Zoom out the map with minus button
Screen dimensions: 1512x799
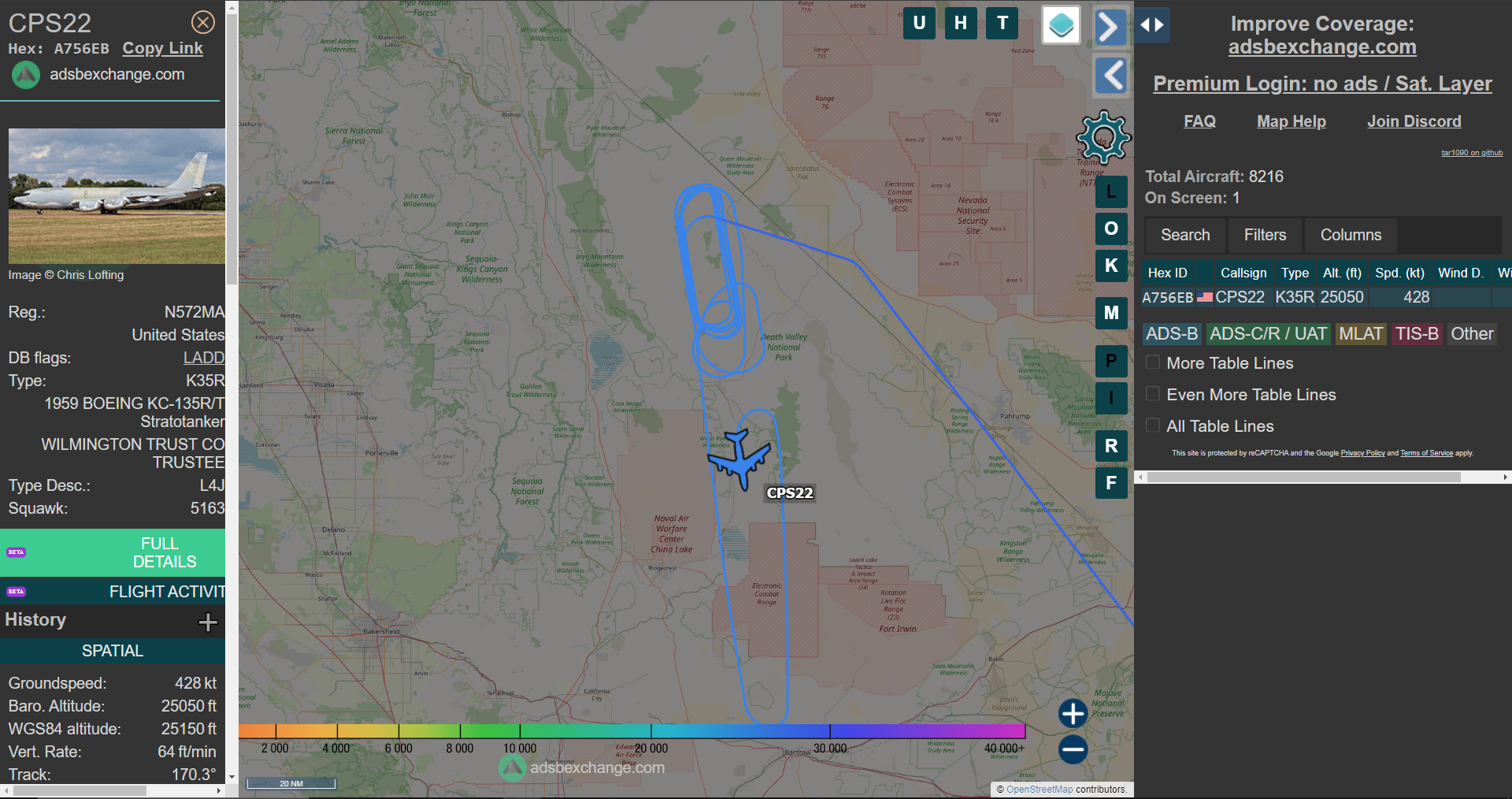click(x=1073, y=749)
